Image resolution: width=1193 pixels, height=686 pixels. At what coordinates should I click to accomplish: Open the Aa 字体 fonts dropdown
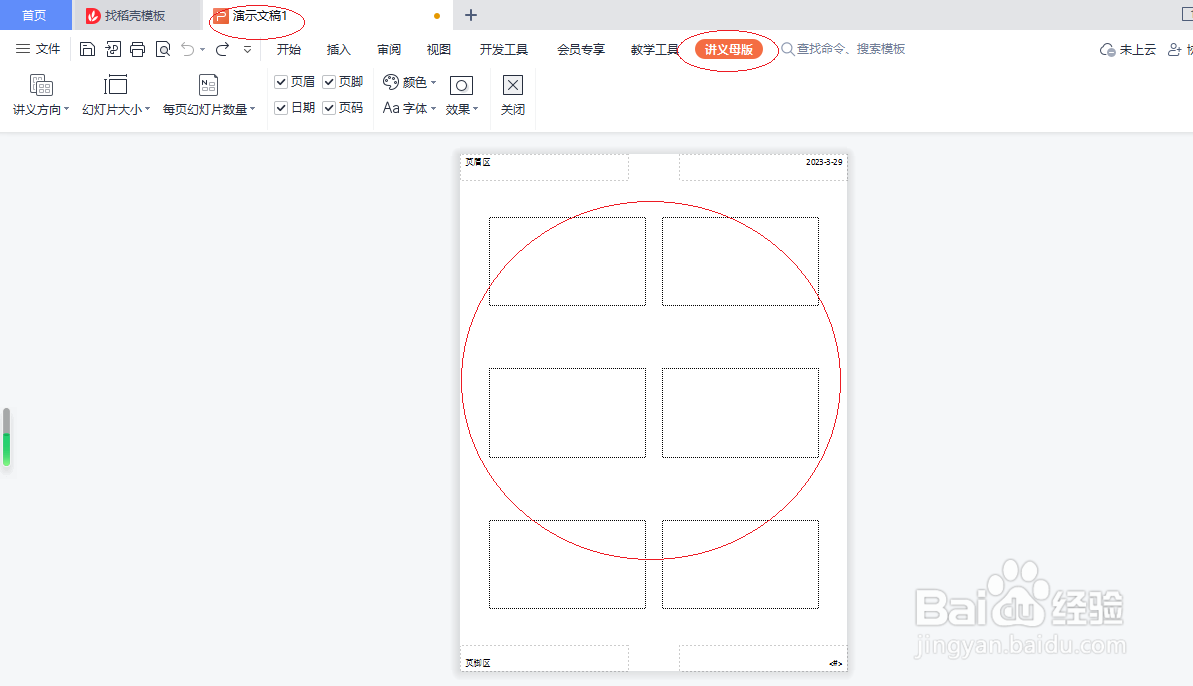click(409, 108)
